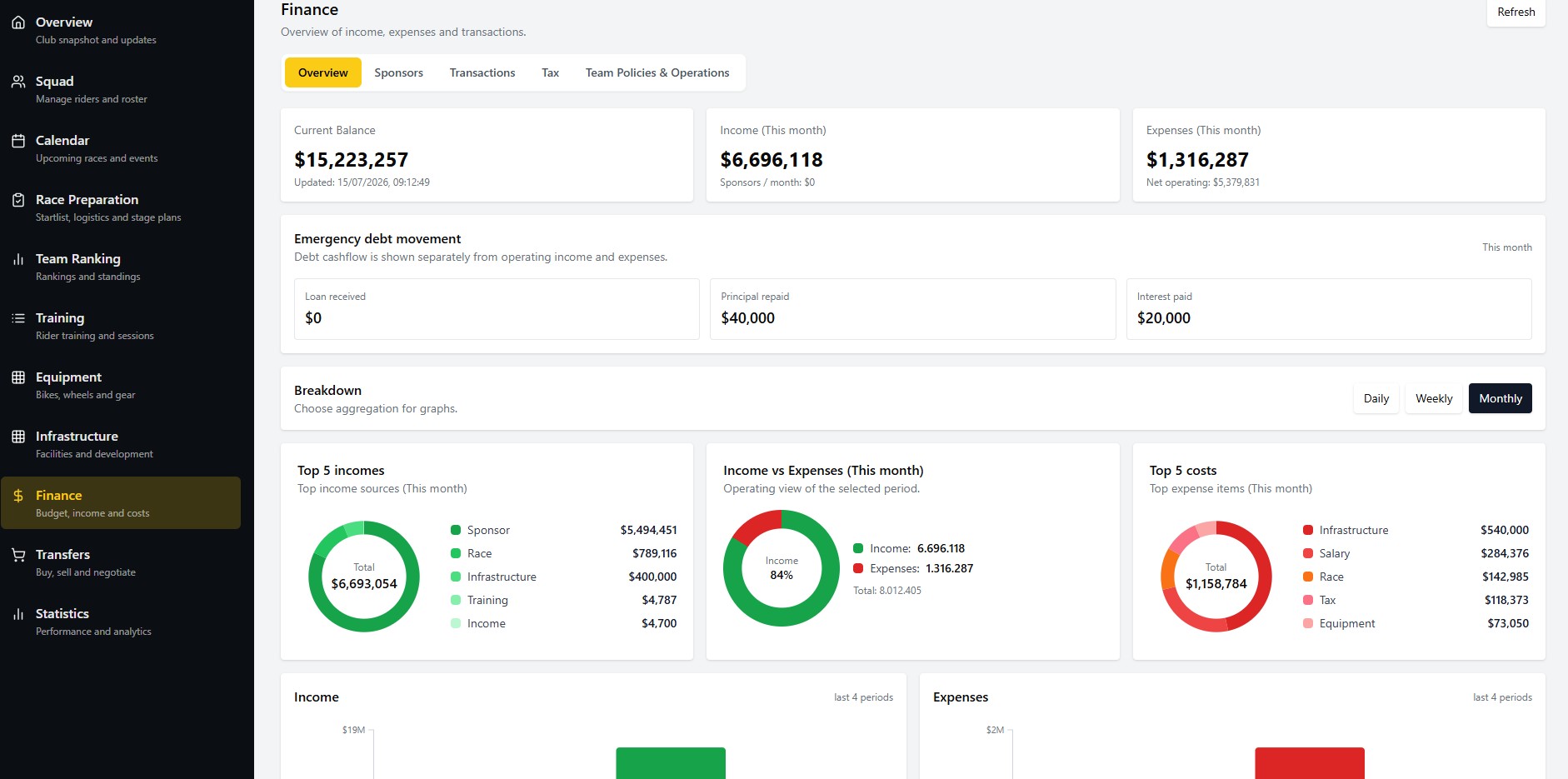Click the Loan received $0 value

tap(313, 318)
